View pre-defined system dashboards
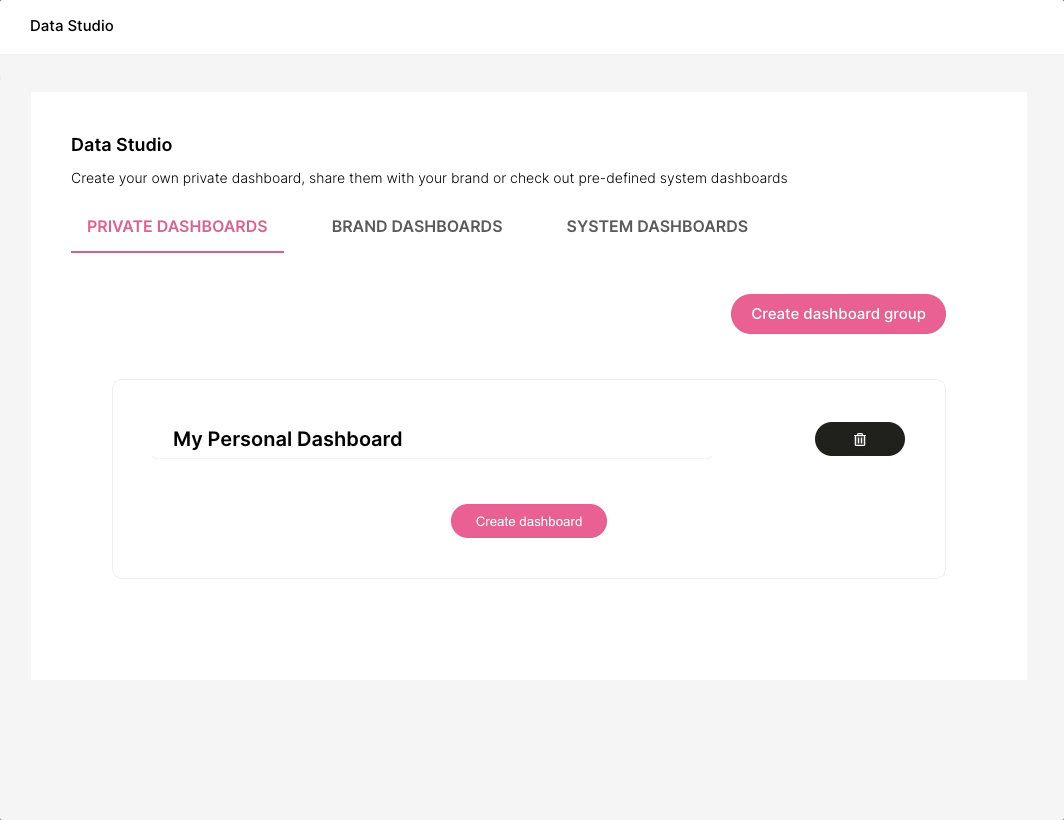 click(657, 227)
